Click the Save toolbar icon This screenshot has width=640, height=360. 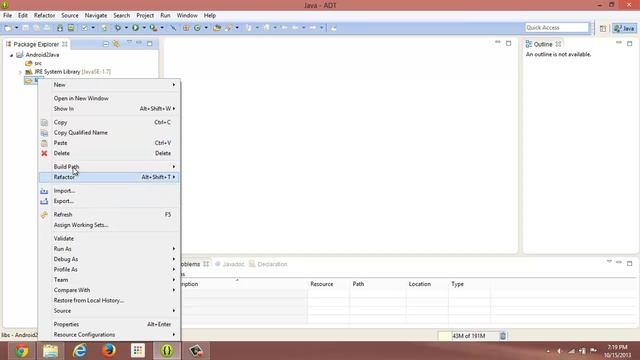(x=25, y=28)
